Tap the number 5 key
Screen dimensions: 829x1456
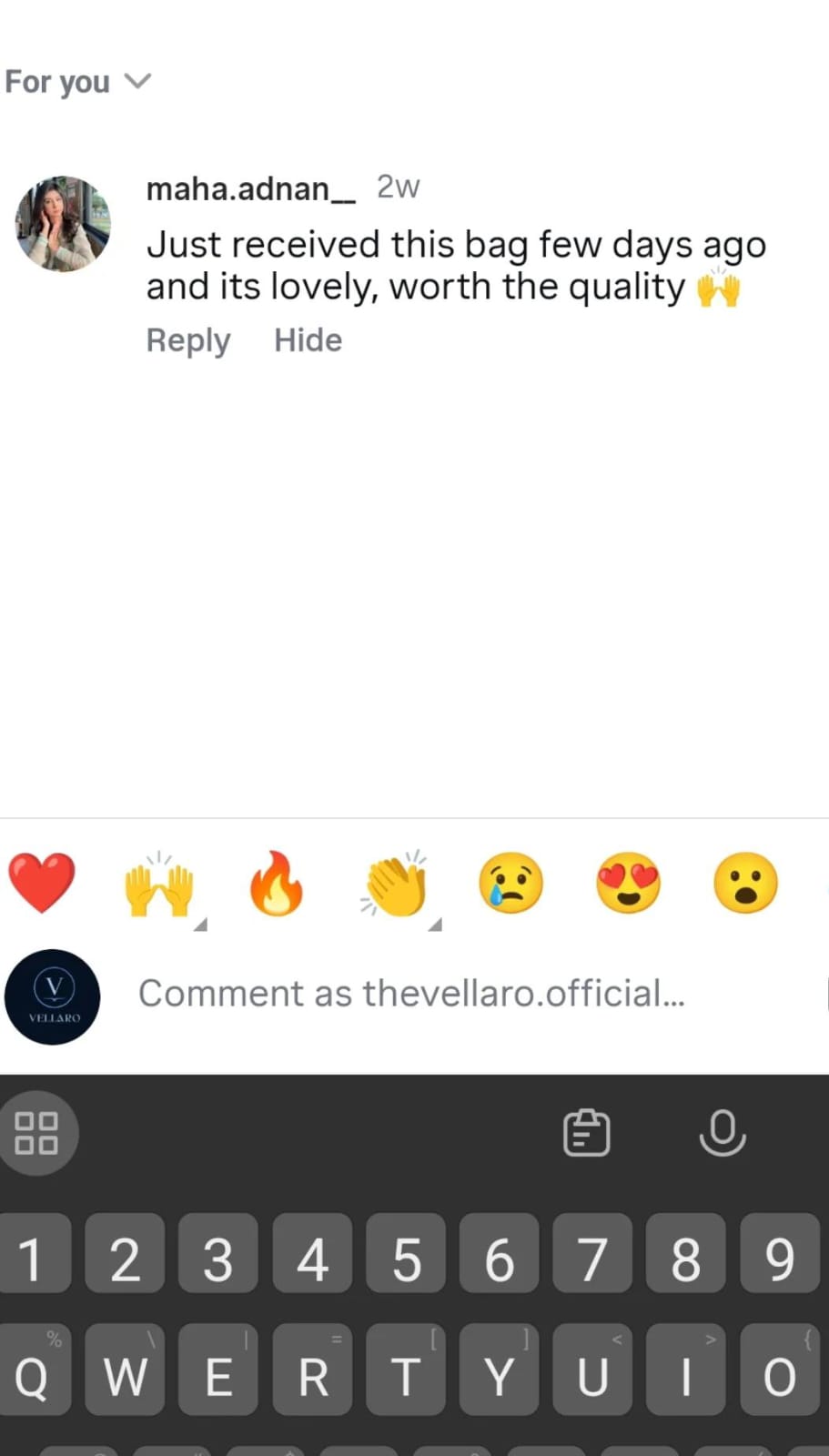(406, 1253)
